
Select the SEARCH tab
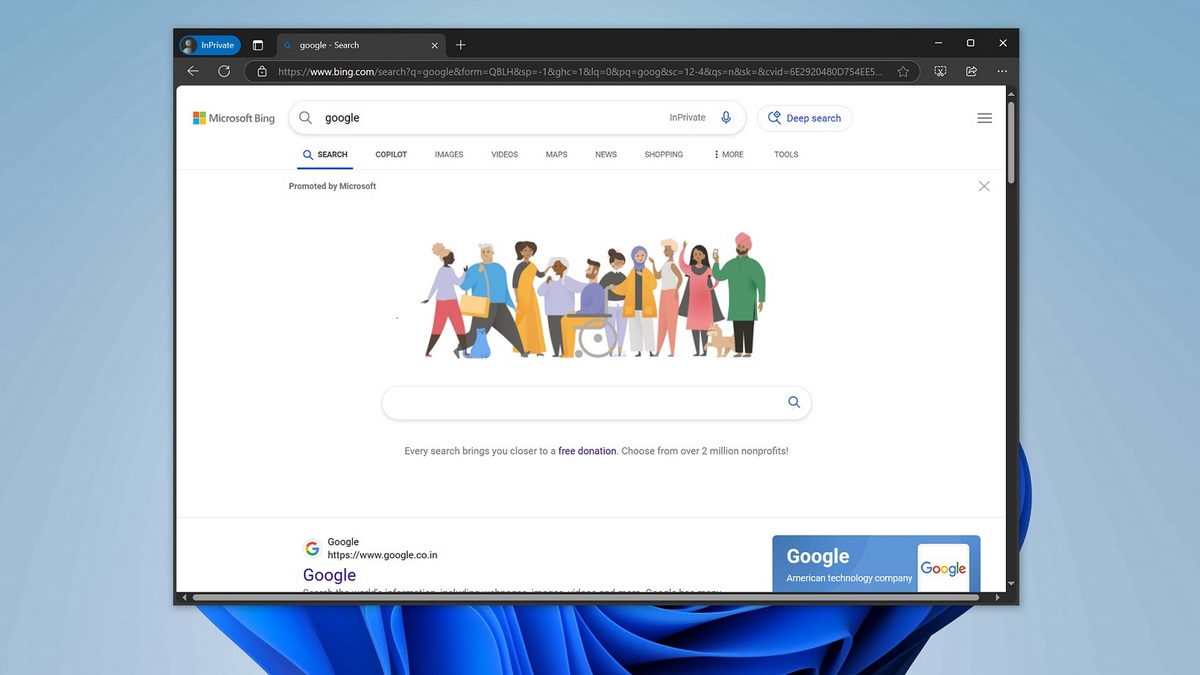coord(325,155)
